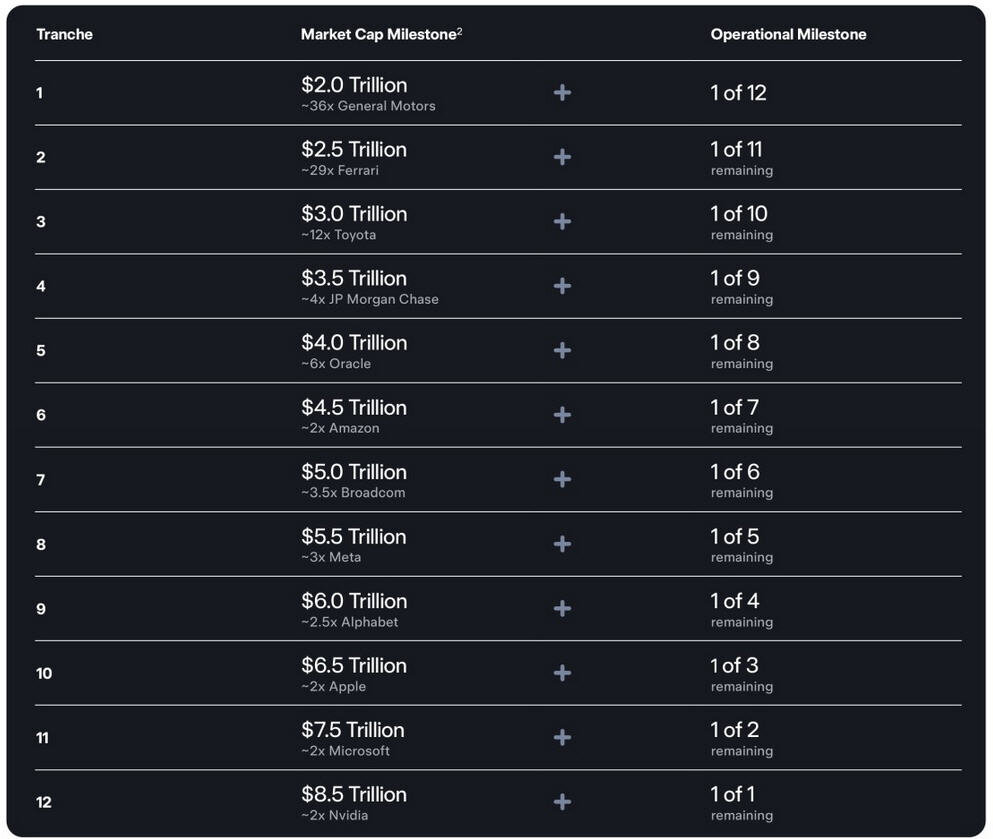
Task: Select the $2.0 Trillion milestone text
Action: 354,85
